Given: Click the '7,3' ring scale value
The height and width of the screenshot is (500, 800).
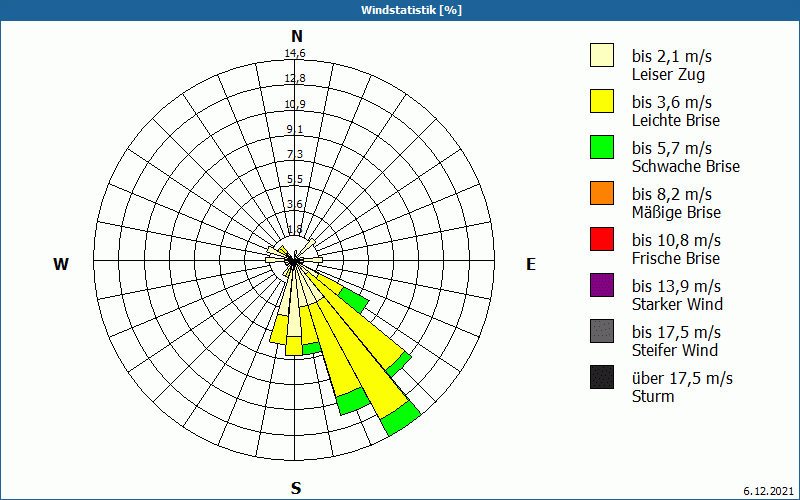Looking at the screenshot, I should [295, 154].
